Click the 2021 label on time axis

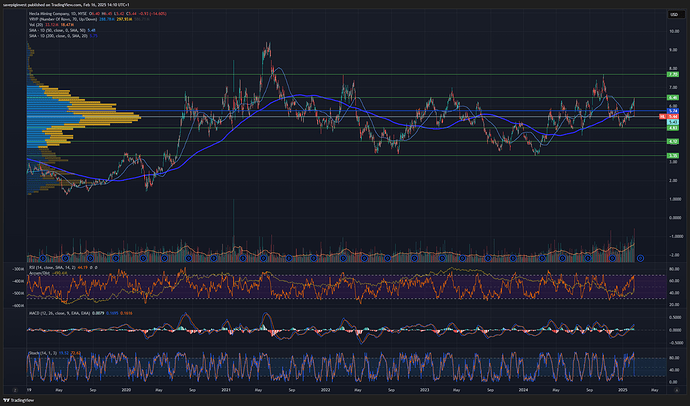click(x=226, y=390)
